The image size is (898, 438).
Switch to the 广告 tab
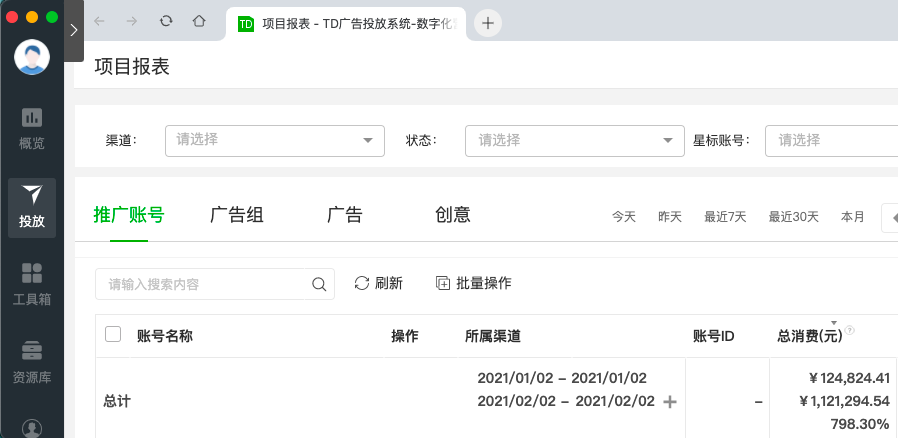(345, 215)
